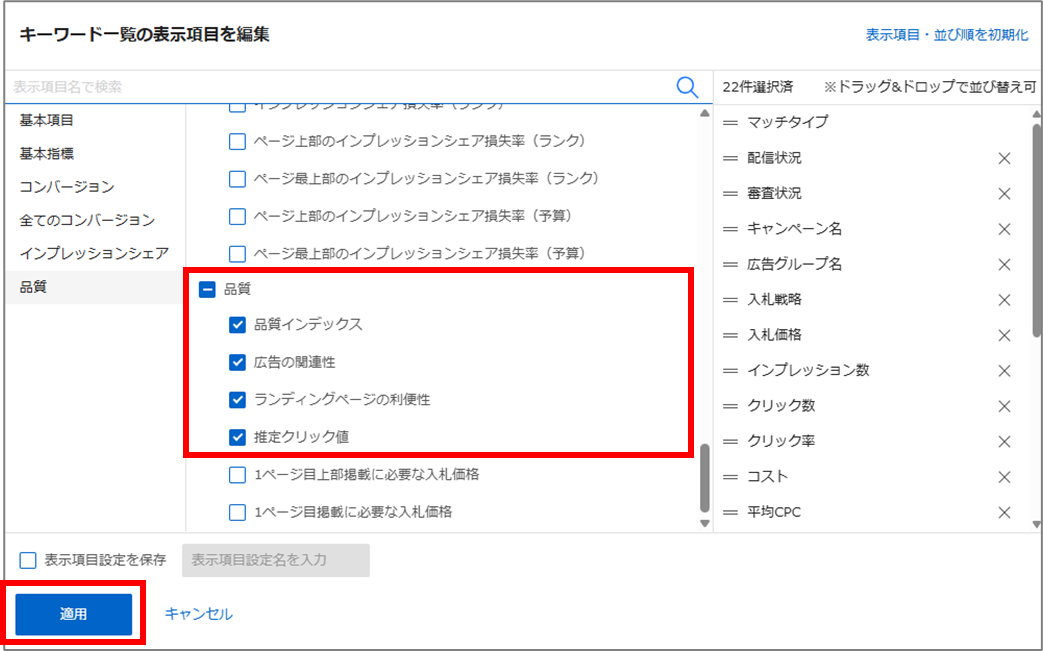This screenshot has width=1043, height=651.
Task: Remove 入札戦略 with the X icon
Action: [1004, 300]
